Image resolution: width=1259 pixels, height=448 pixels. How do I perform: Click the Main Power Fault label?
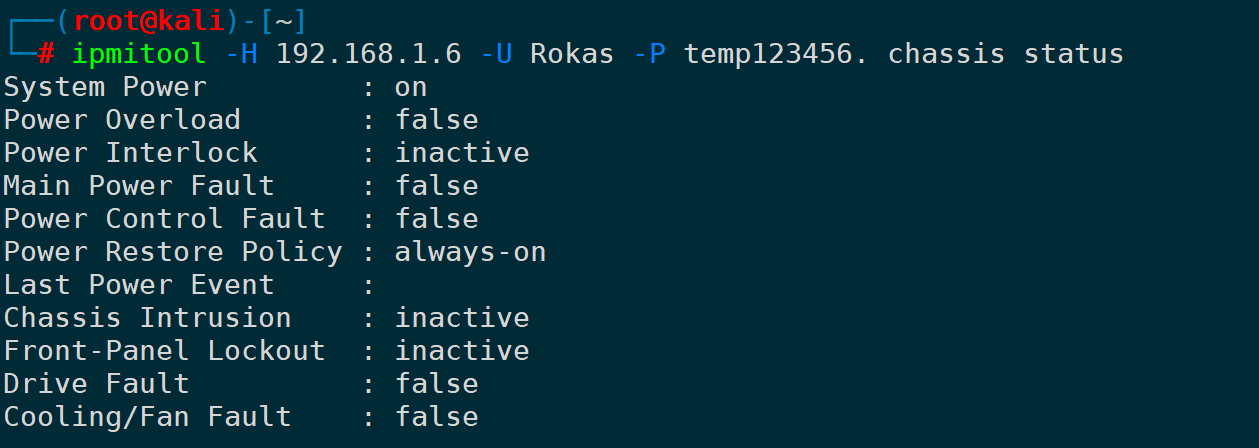tap(139, 186)
